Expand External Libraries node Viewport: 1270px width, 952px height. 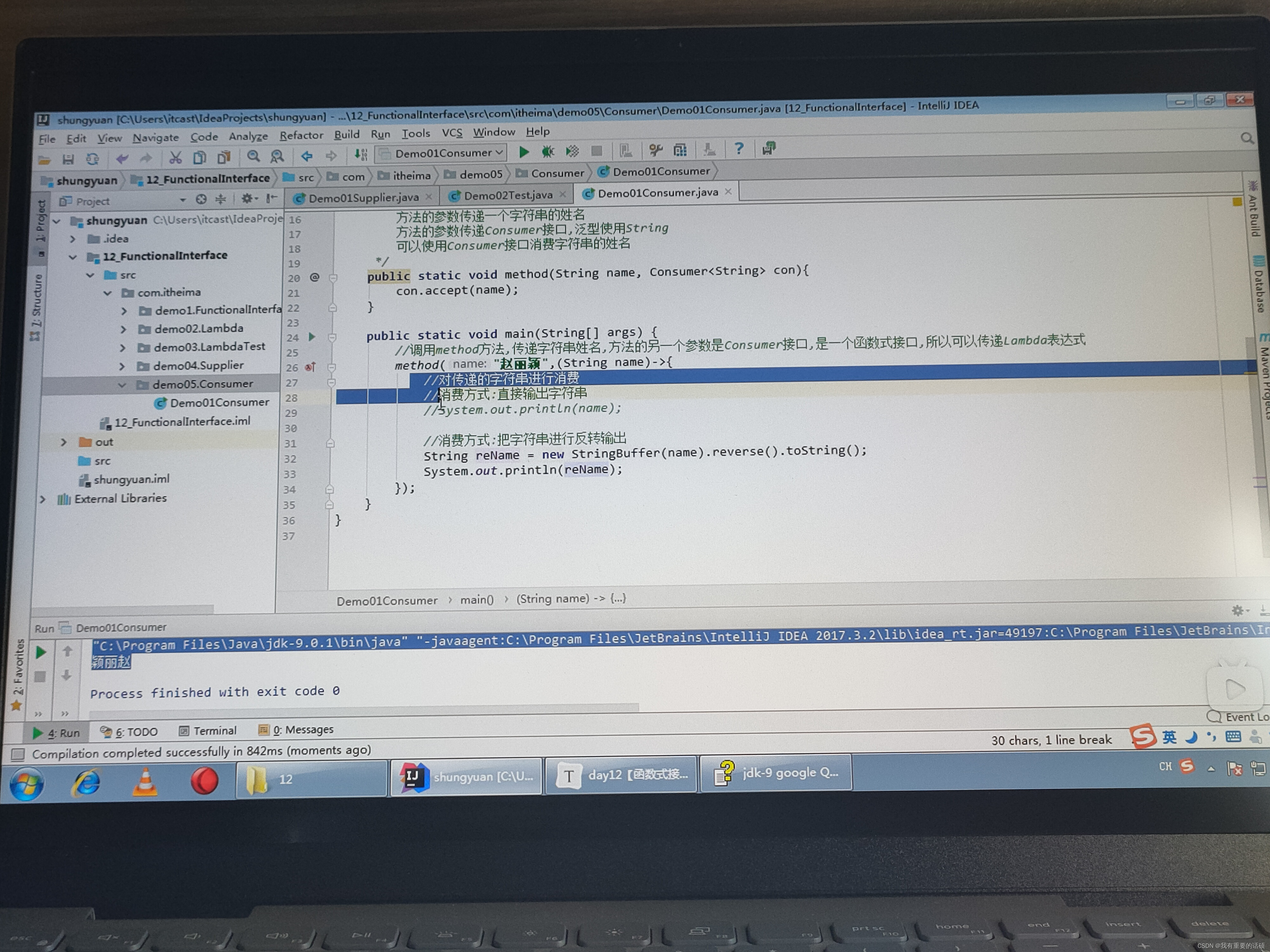43,500
